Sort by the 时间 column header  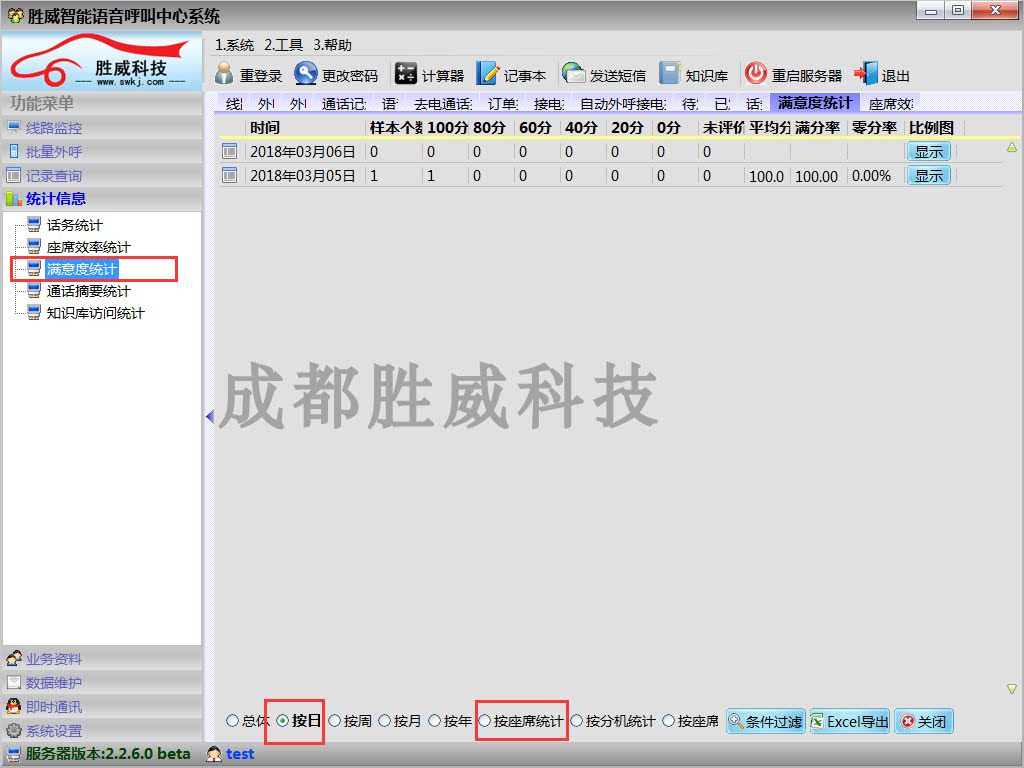[x=305, y=127]
